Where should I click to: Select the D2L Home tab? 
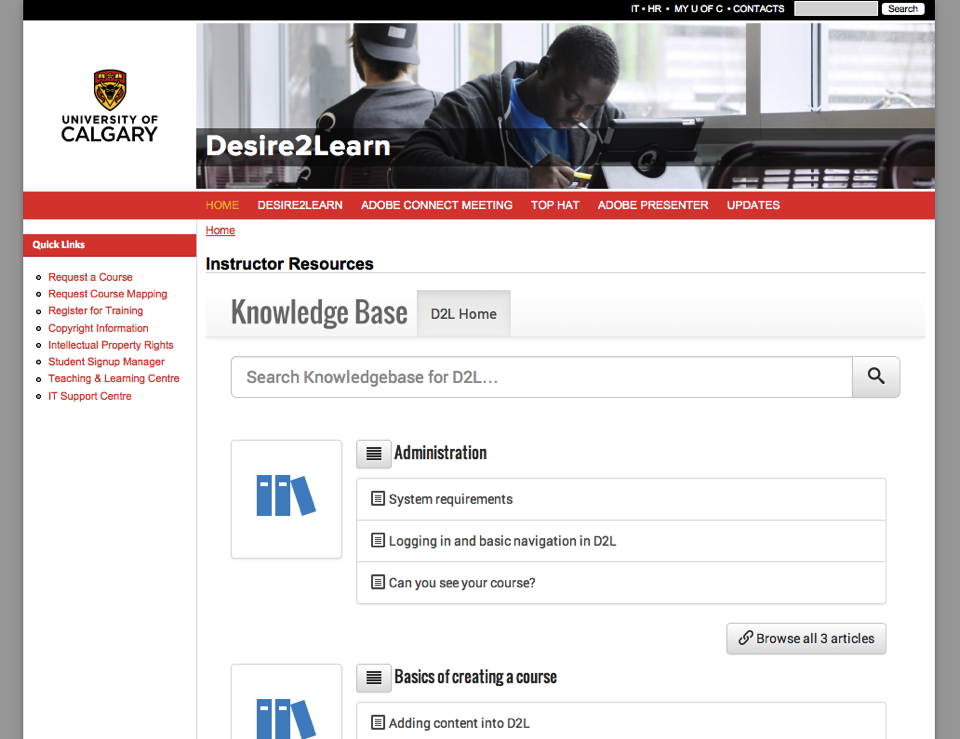coord(463,314)
